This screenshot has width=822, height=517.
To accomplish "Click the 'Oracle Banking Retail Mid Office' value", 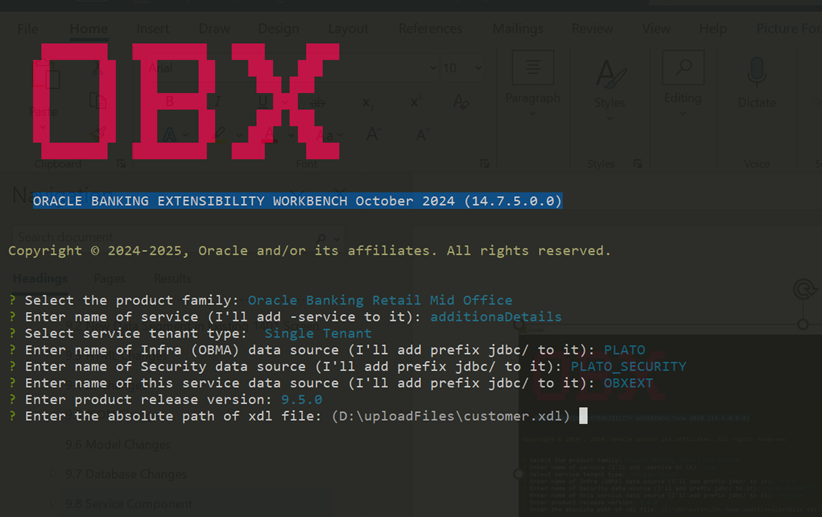I will point(380,300).
